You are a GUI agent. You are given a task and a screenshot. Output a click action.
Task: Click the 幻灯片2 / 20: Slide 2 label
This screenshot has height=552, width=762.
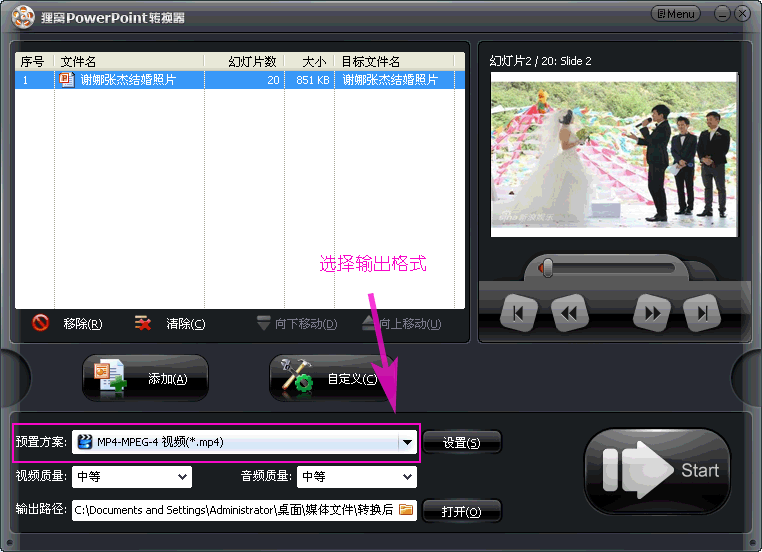540,61
